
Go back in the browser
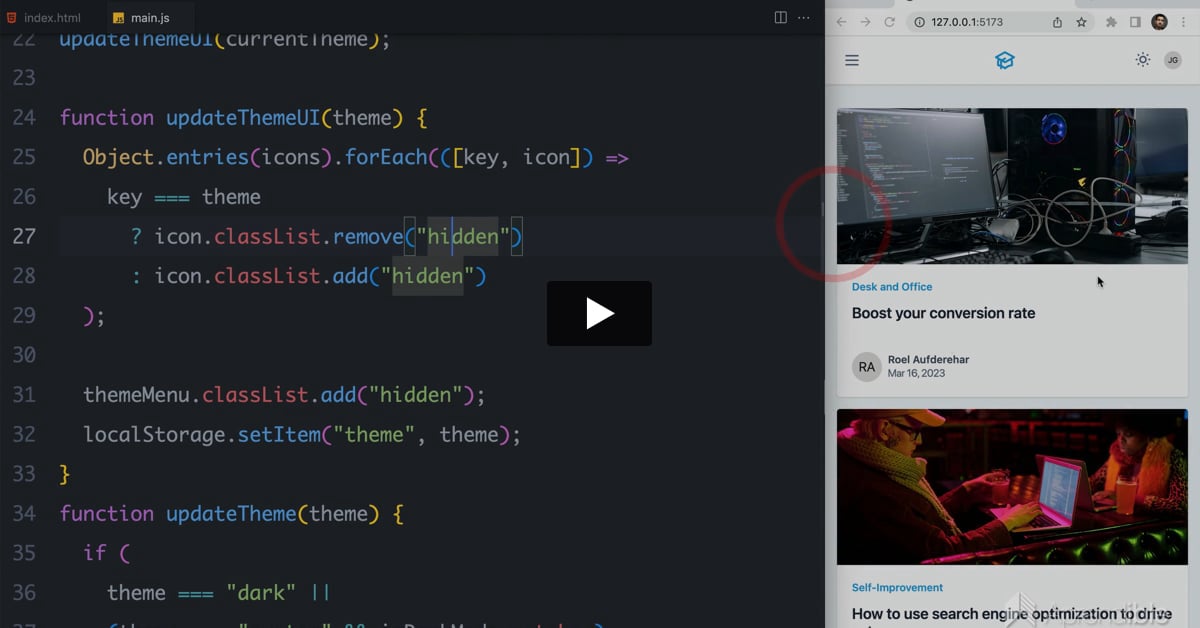841,22
